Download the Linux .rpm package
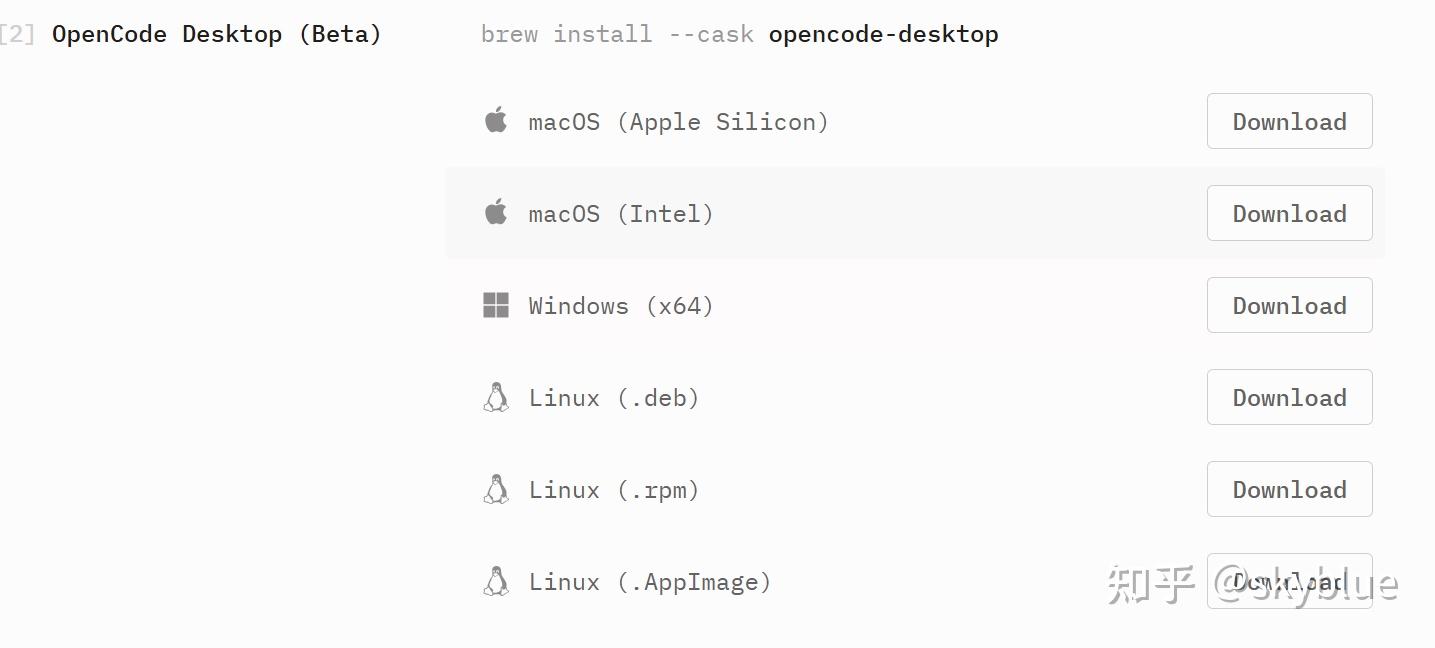Screen dimensions: 1435x648 [x=1289, y=490]
